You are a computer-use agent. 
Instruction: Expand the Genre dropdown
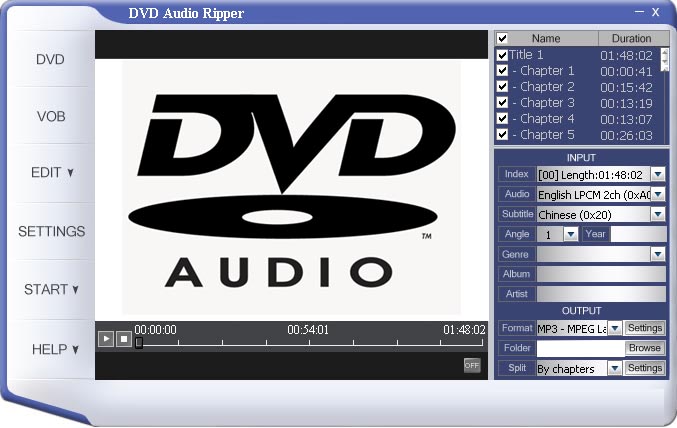point(658,254)
